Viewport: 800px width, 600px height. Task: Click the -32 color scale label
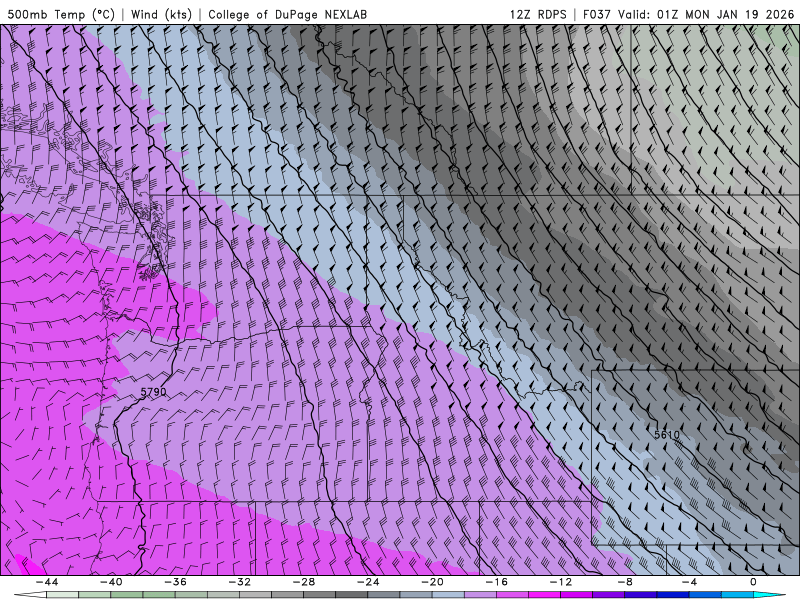(240, 582)
